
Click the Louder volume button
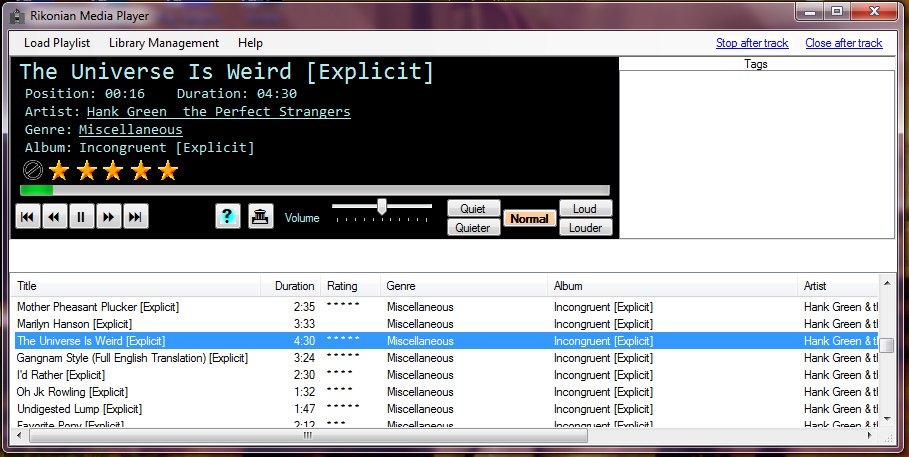pyautogui.click(x=585, y=227)
